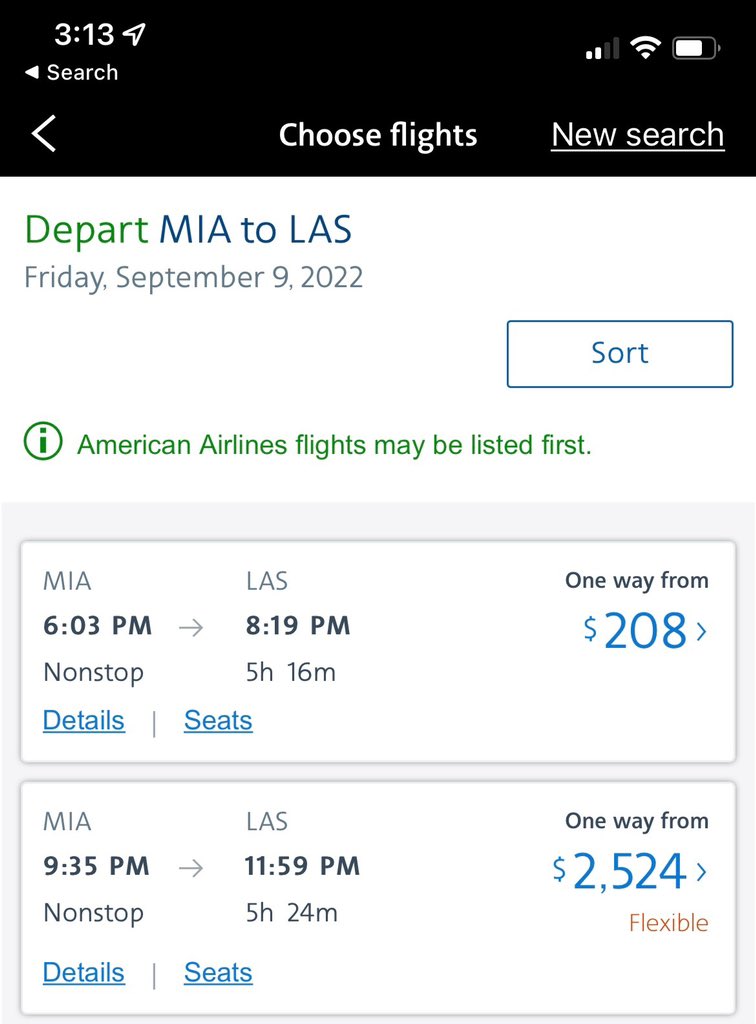Screen dimensions: 756x1024
Task: Open Details for the 6:03 PM flight
Action: pyautogui.click(x=84, y=721)
